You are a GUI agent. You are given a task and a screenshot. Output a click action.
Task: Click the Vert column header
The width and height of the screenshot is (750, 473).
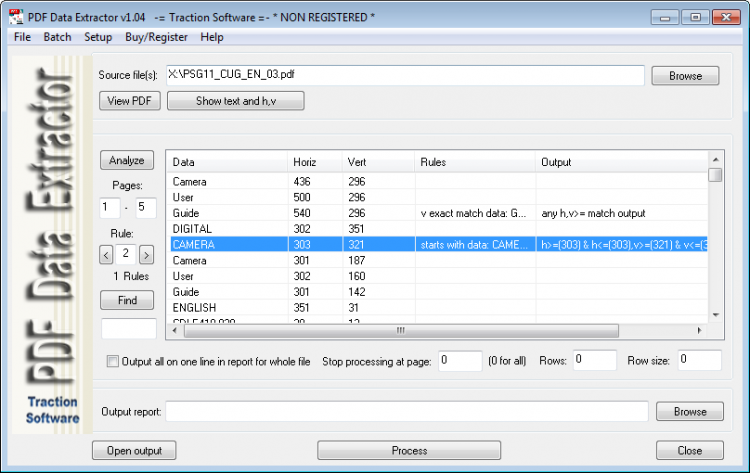click(378, 162)
